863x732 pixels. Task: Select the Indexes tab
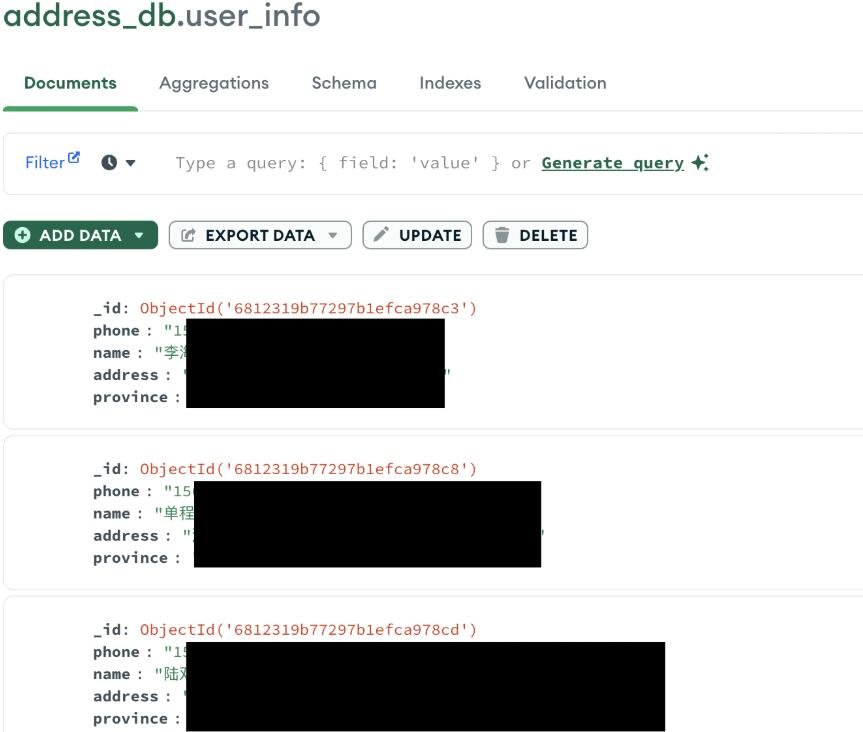click(x=450, y=83)
